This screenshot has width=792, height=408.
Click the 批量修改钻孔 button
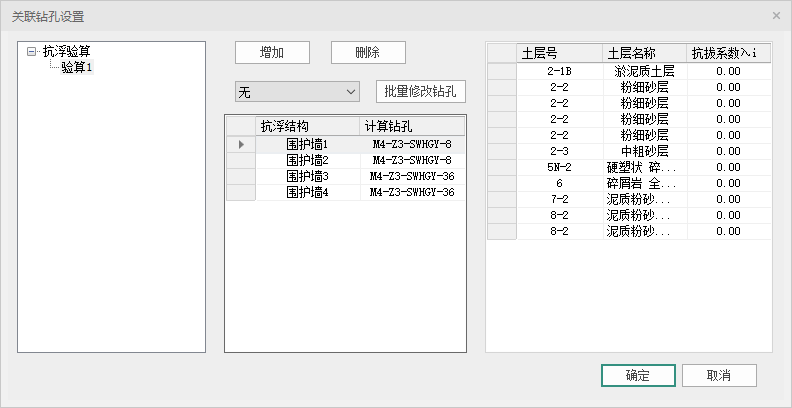[x=421, y=92]
